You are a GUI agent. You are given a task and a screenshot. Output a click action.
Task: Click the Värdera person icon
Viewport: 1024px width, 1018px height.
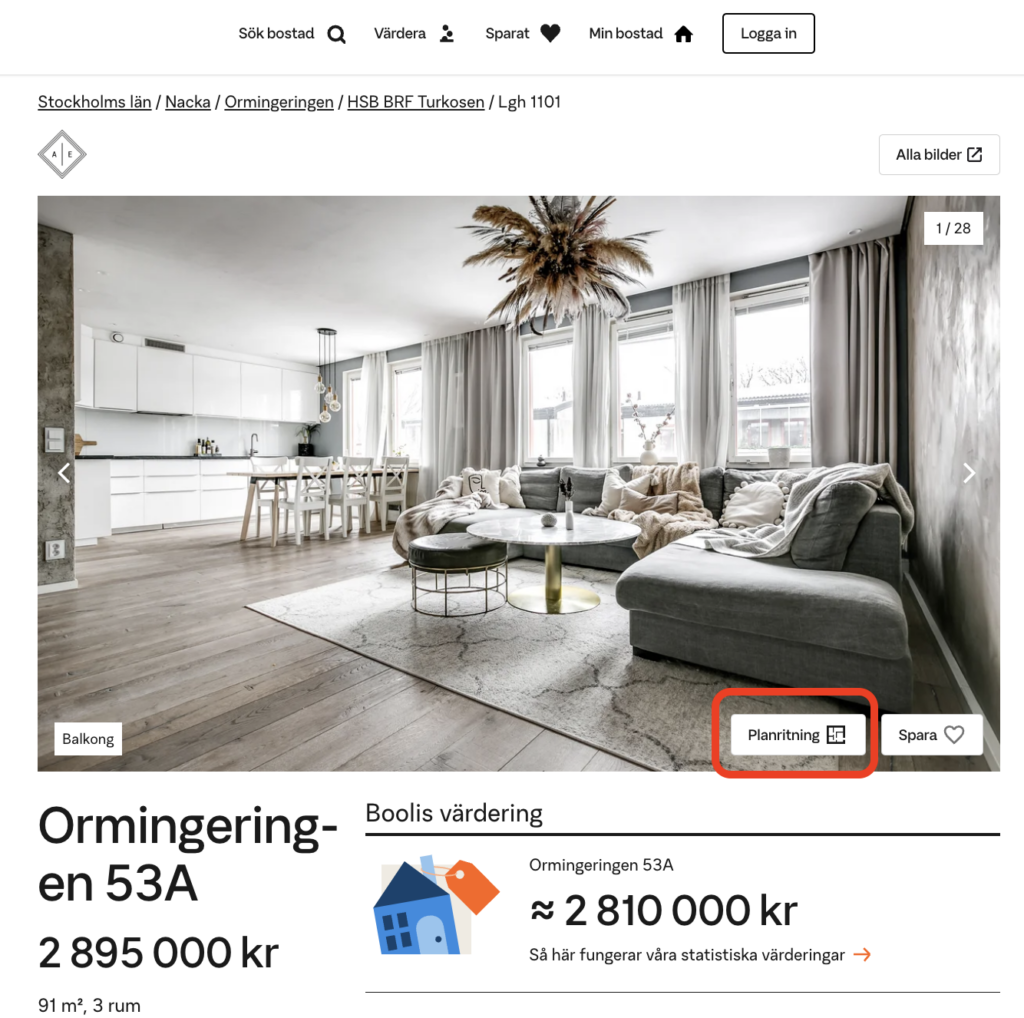447,33
